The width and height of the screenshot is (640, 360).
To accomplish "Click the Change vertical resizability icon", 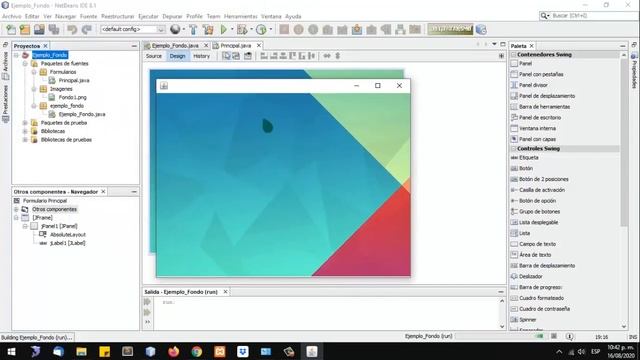I will (338, 56).
